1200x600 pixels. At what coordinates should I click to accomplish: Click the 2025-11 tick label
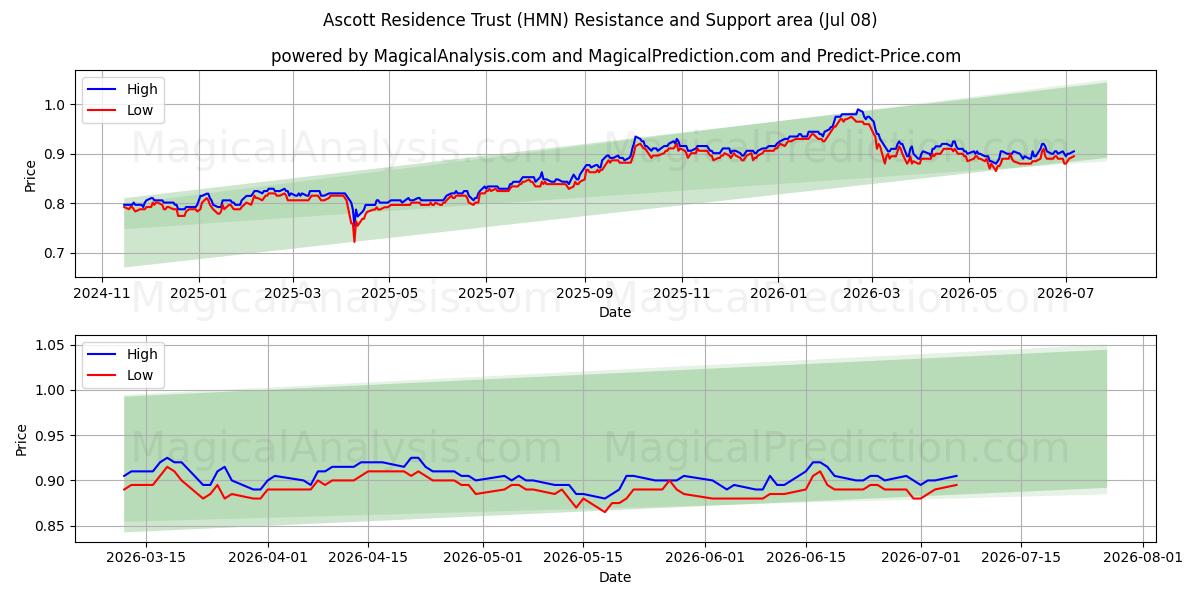click(x=682, y=293)
